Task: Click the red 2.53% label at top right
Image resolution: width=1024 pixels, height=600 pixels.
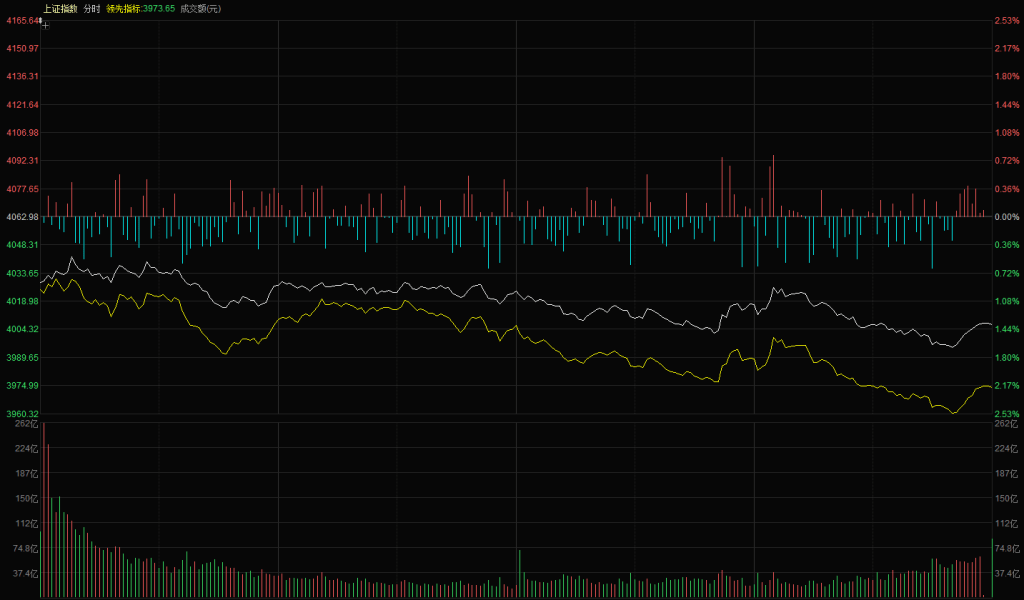Action: tap(1006, 20)
